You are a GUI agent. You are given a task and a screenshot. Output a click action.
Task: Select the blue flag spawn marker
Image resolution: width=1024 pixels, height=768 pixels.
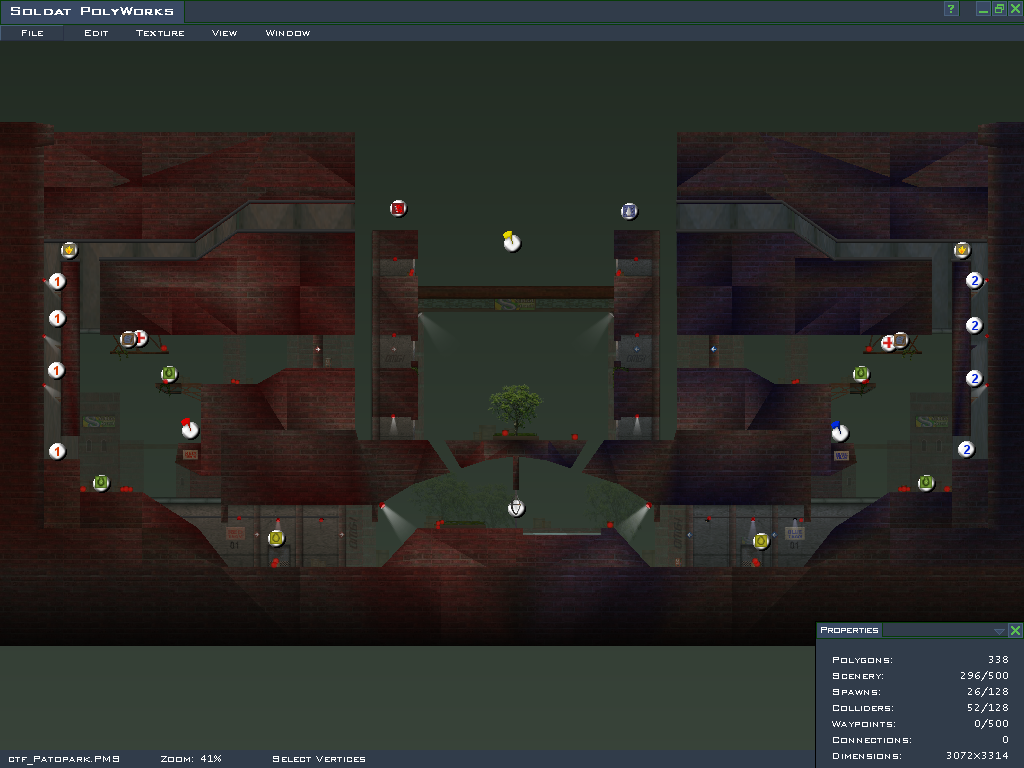[840, 432]
